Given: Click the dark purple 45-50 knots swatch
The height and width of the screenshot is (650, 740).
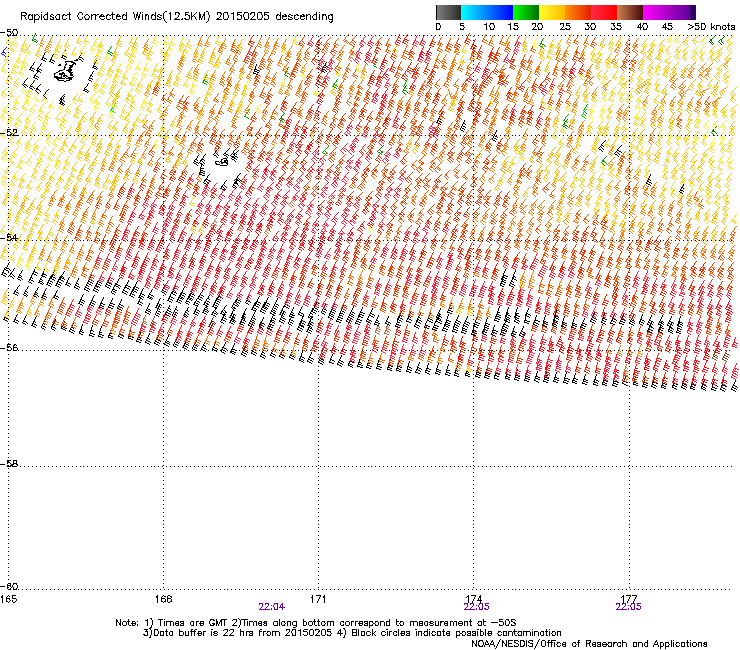Looking at the screenshot, I should coord(682,12).
